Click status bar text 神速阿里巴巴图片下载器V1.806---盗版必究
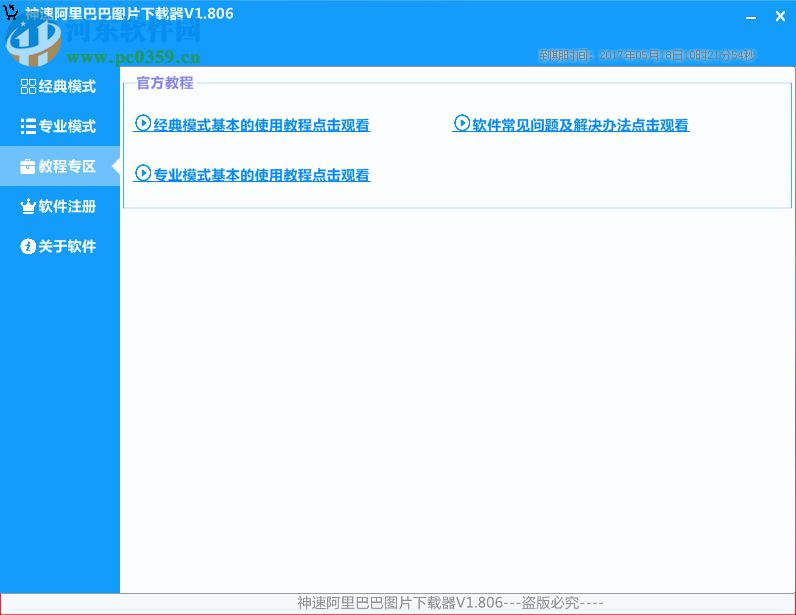 (450, 603)
